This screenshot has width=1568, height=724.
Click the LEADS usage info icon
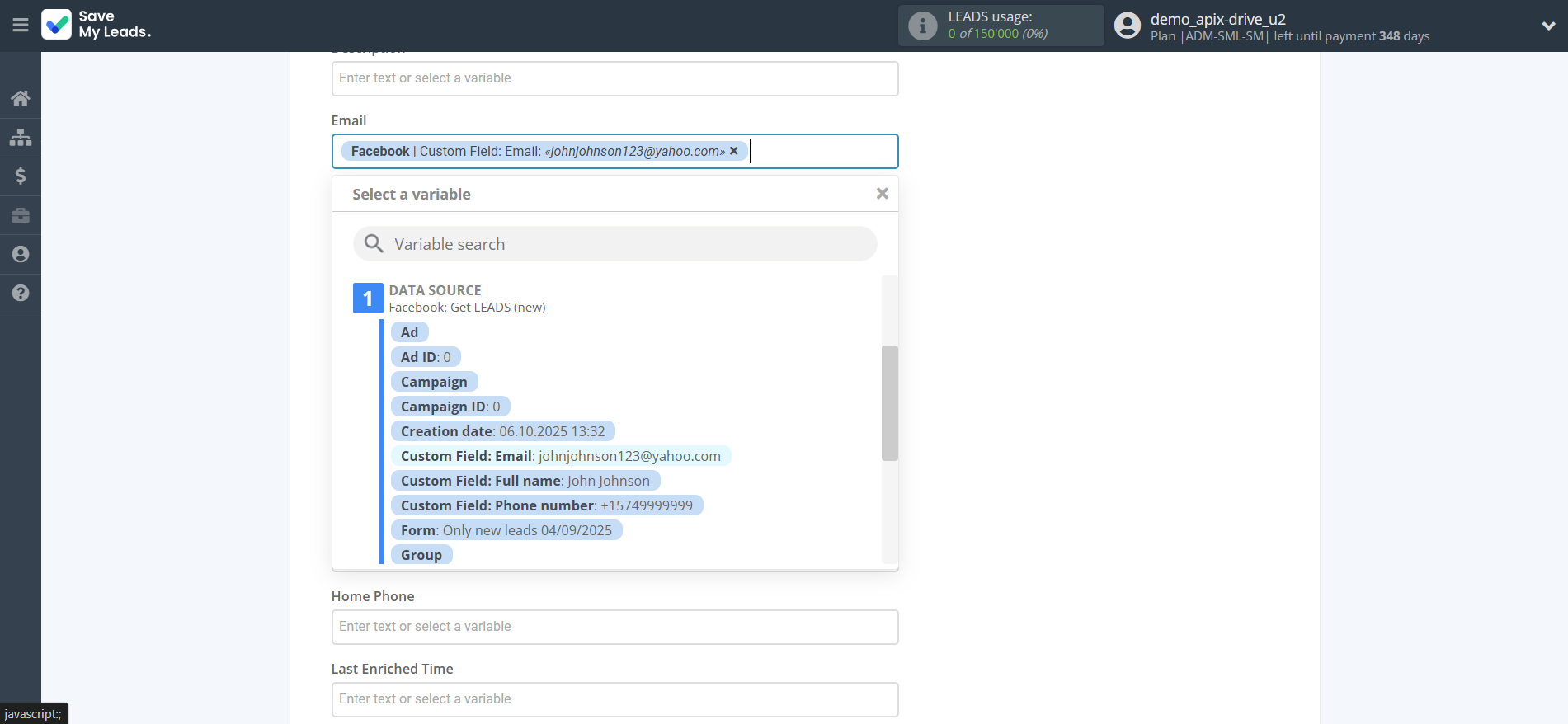(x=922, y=26)
